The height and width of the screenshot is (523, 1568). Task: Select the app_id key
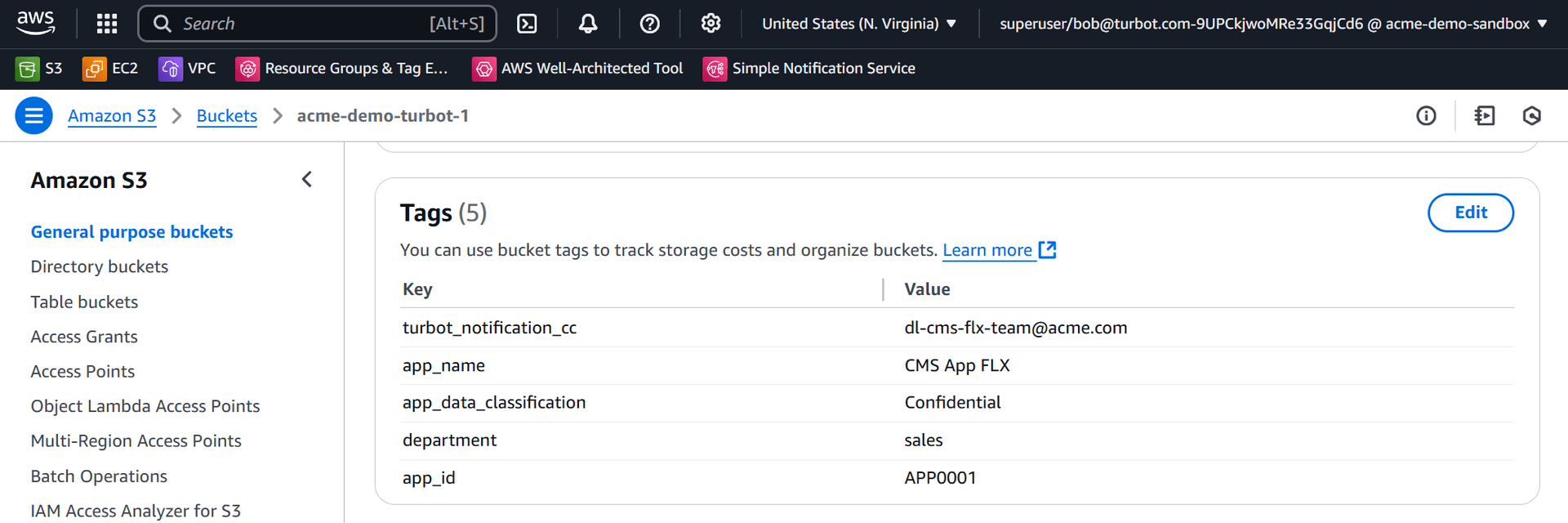click(x=429, y=478)
